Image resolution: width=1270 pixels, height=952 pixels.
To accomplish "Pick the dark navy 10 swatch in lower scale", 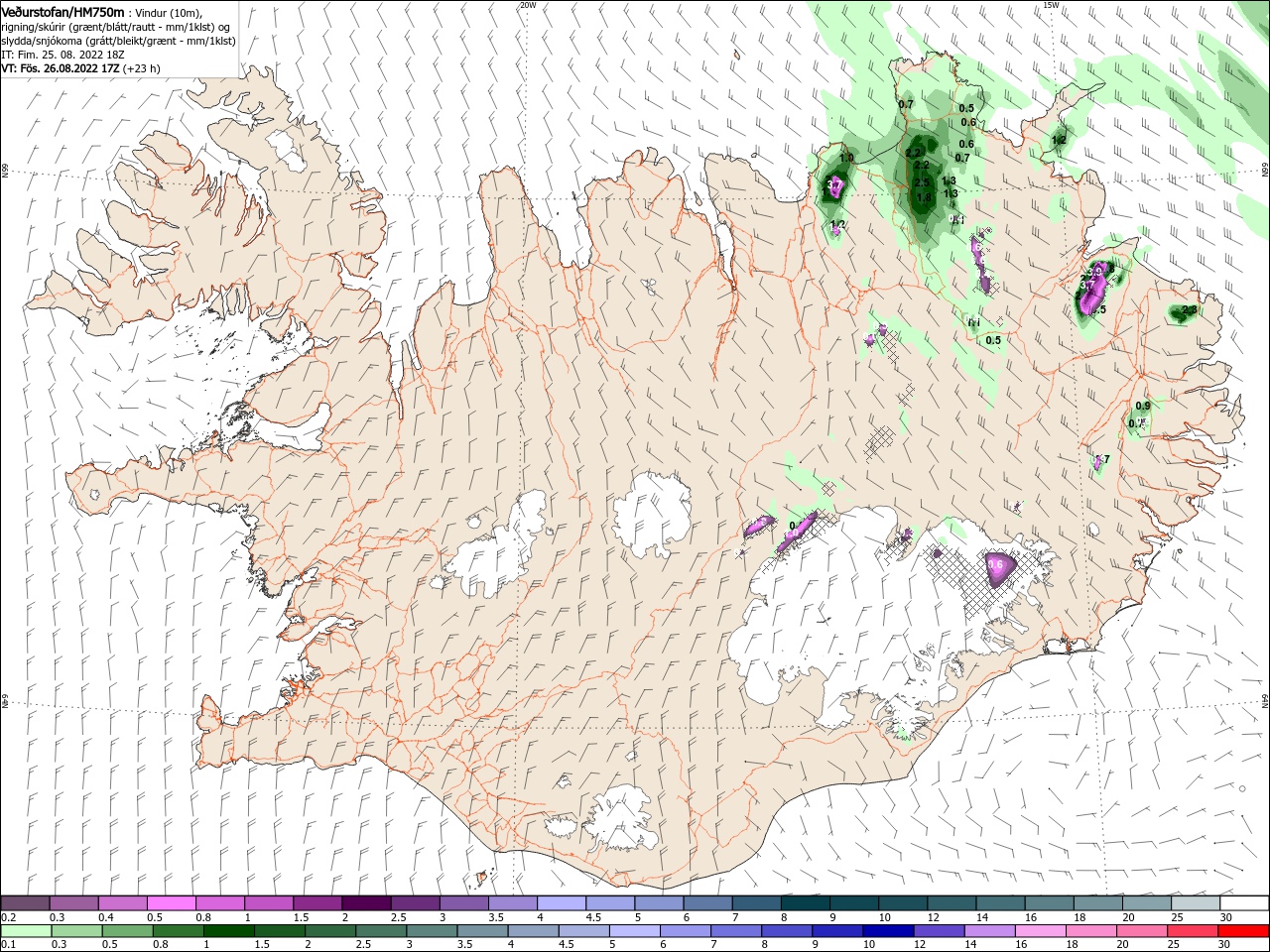I will click(888, 931).
